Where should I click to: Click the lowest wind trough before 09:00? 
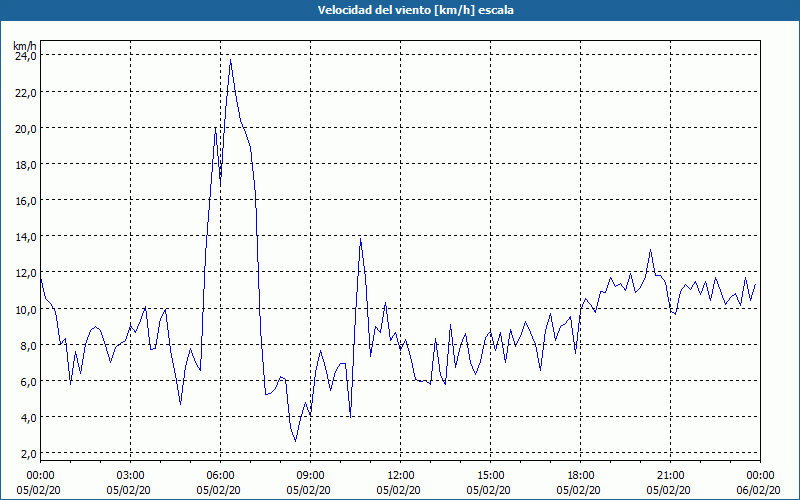[295, 441]
